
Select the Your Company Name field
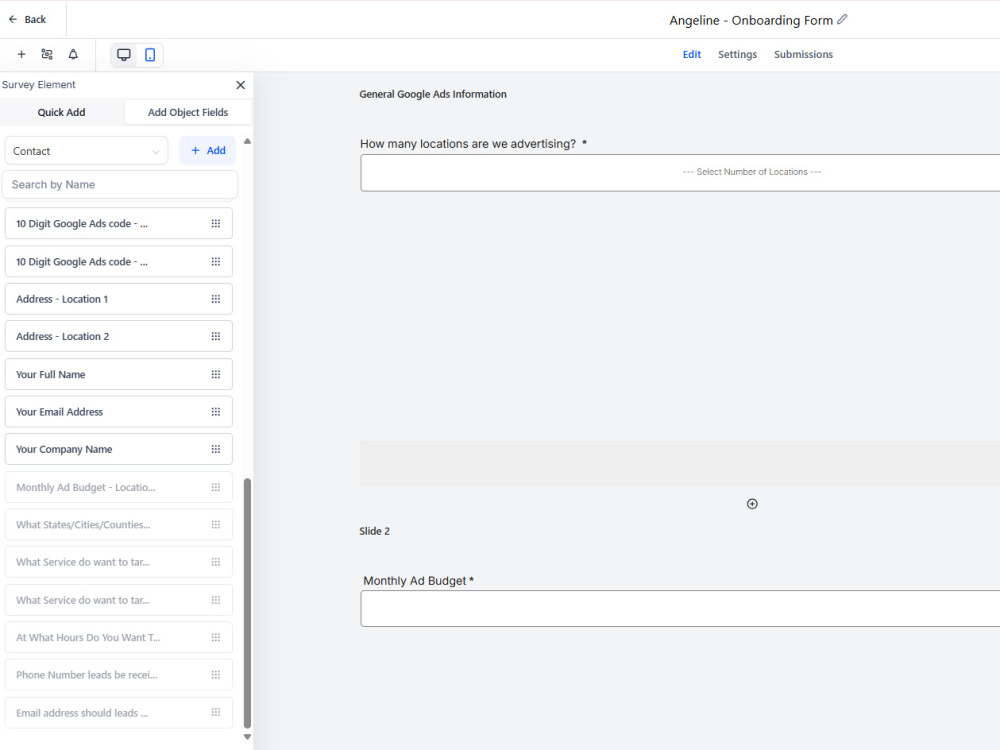tap(119, 449)
